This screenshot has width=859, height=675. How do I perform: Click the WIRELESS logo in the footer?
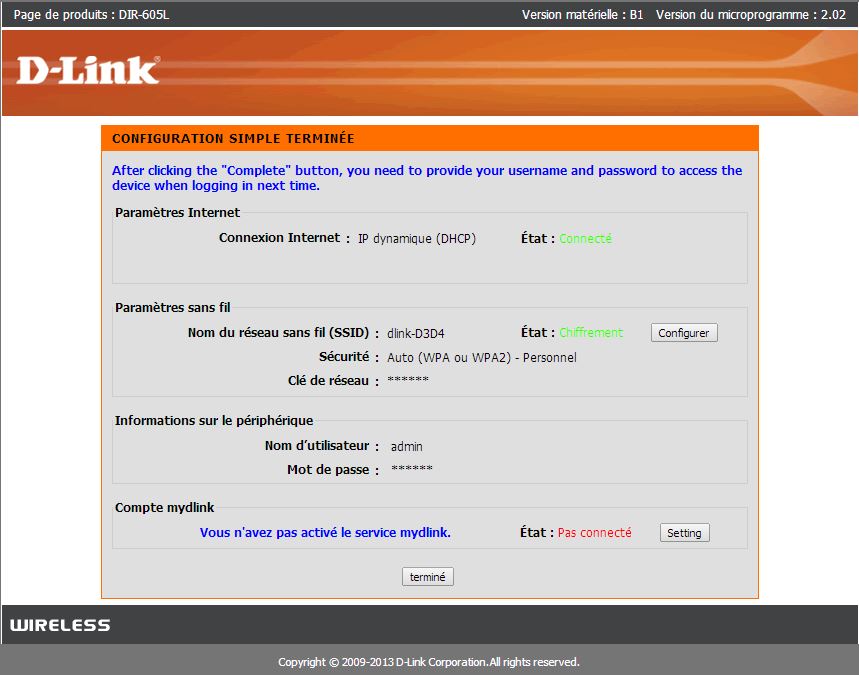pos(60,626)
